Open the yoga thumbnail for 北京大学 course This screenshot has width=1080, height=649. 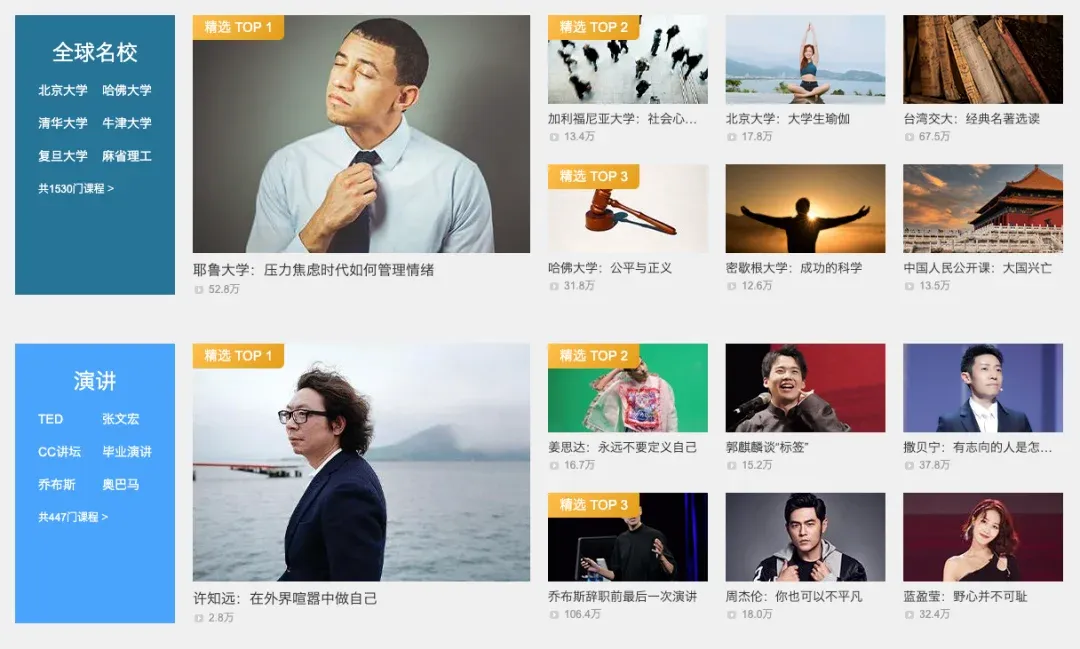[x=805, y=60]
